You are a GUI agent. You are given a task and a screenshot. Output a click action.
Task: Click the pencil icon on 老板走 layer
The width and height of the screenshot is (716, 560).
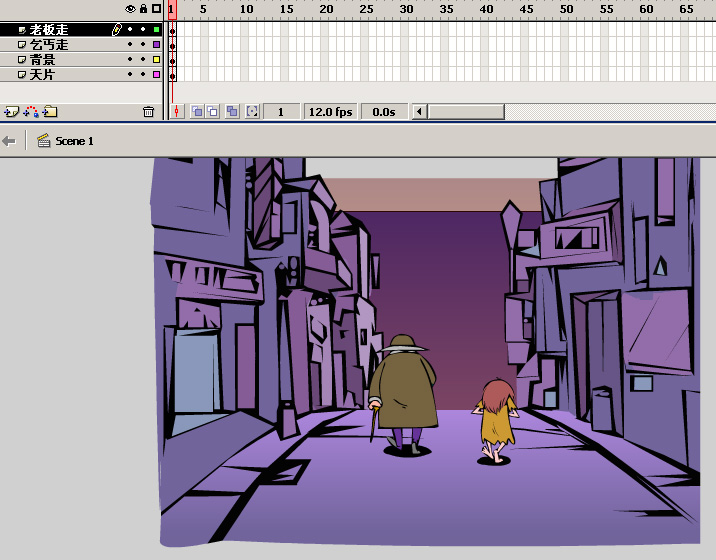pyautogui.click(x=116, y=30)
